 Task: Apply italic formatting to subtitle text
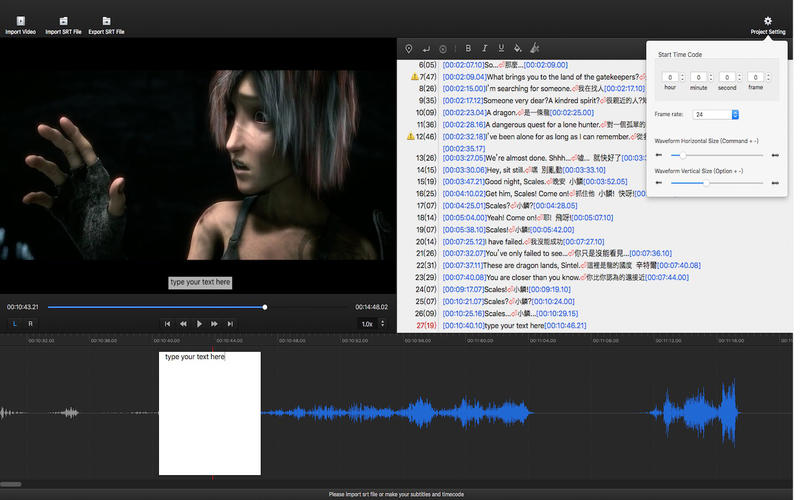(x=485, y=48)
